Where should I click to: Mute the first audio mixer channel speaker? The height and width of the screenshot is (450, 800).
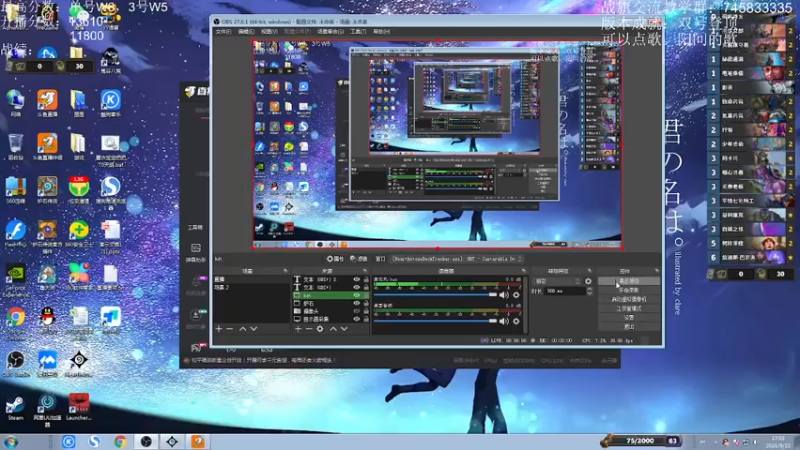pos(504,295)
